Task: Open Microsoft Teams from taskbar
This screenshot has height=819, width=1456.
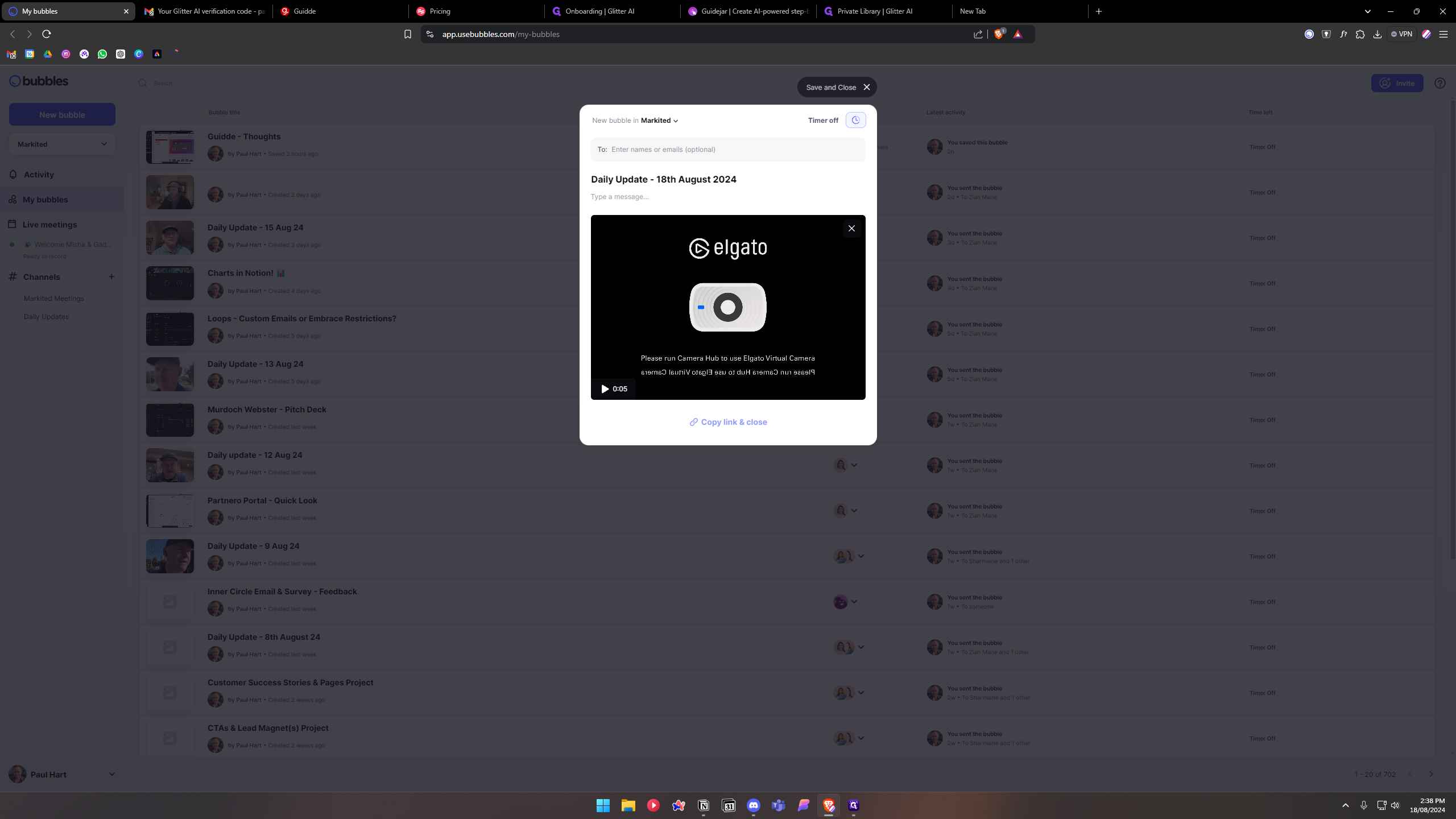Action: click(779, 805)
